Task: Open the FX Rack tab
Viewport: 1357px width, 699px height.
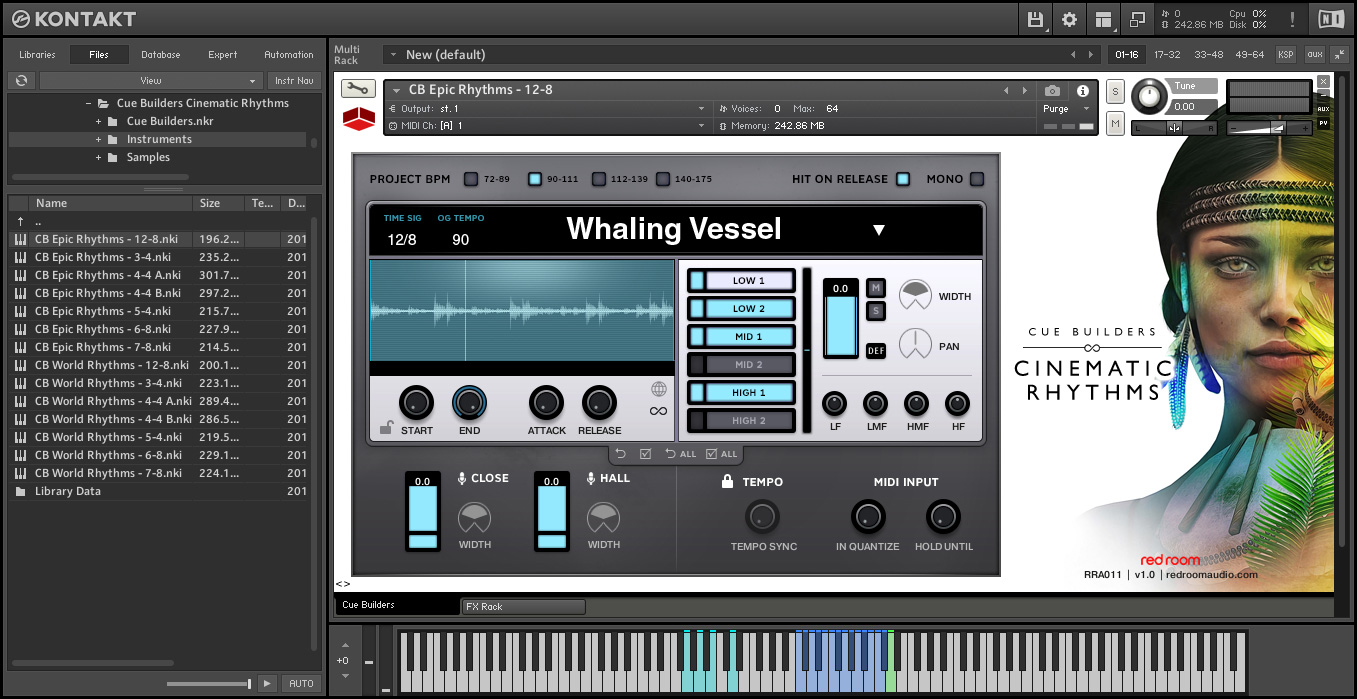Action: 522,606
